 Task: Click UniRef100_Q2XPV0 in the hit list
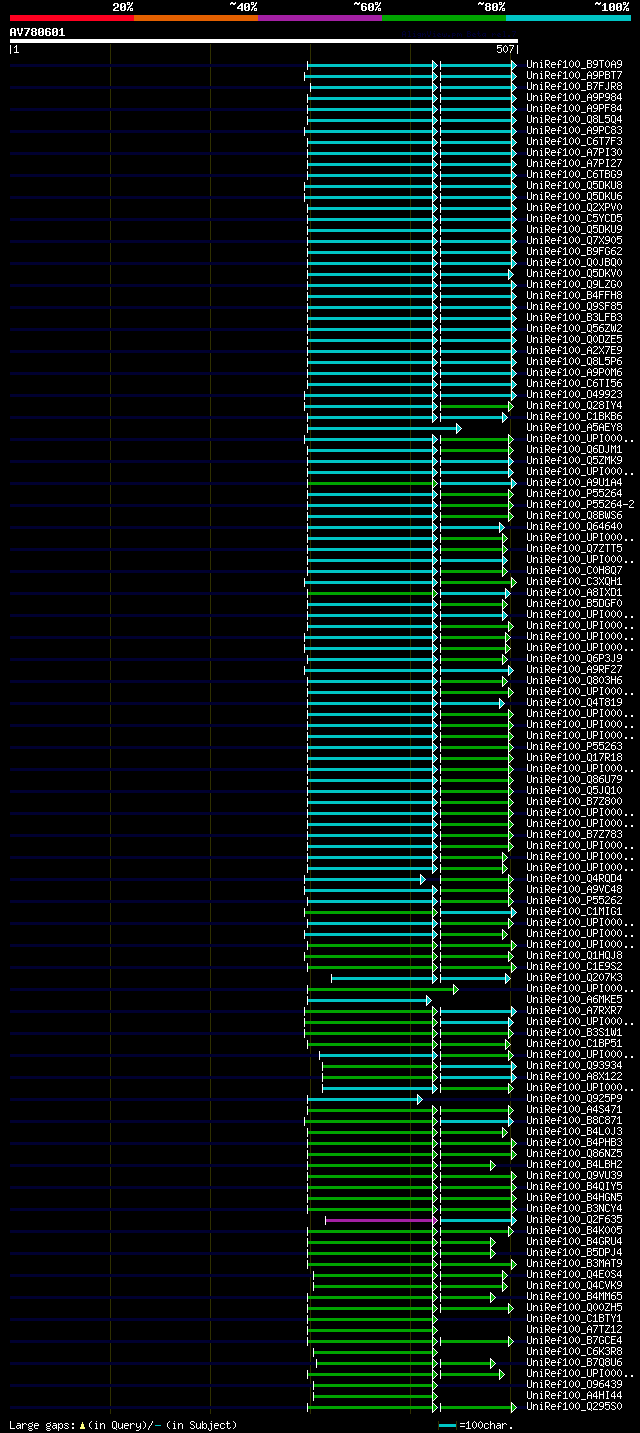click(x=574, y=208)
